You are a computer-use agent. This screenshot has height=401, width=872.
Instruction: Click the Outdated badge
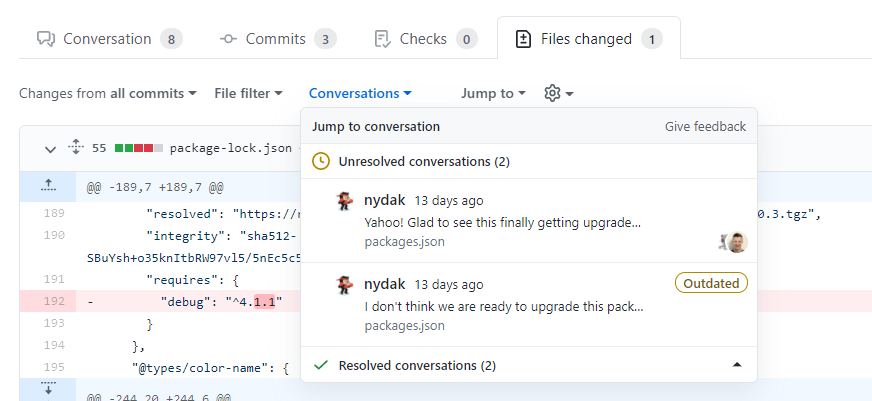(711, 283)
